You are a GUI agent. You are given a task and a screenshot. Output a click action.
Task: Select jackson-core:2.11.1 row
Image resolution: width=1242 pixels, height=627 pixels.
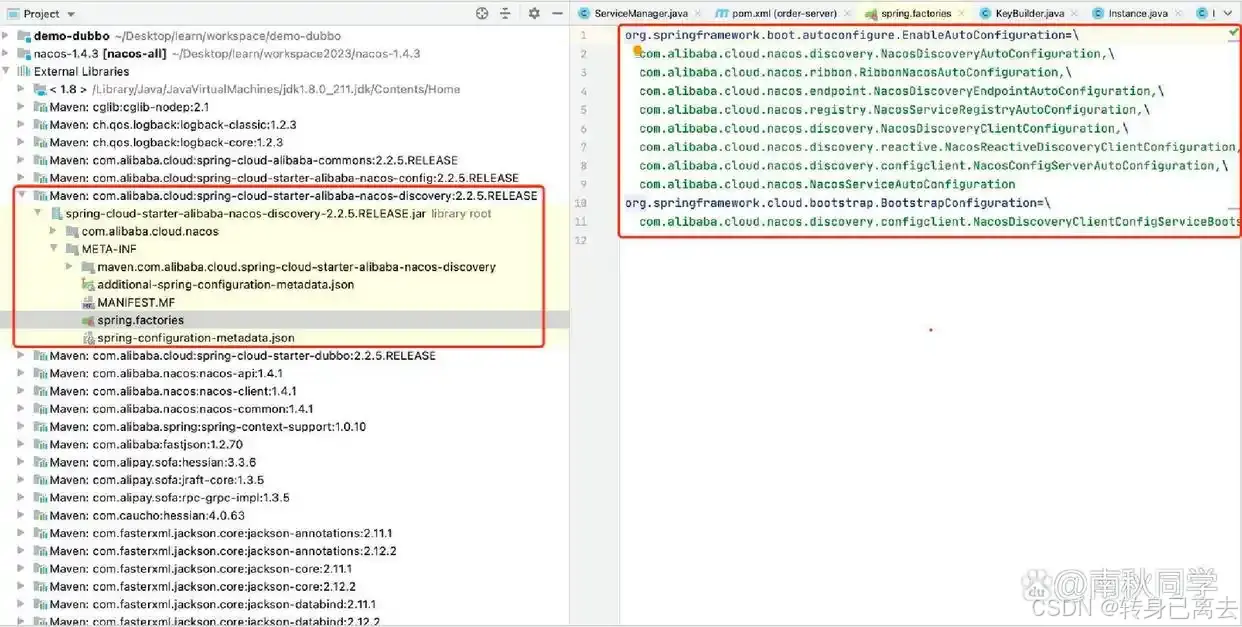coord(285,569)
